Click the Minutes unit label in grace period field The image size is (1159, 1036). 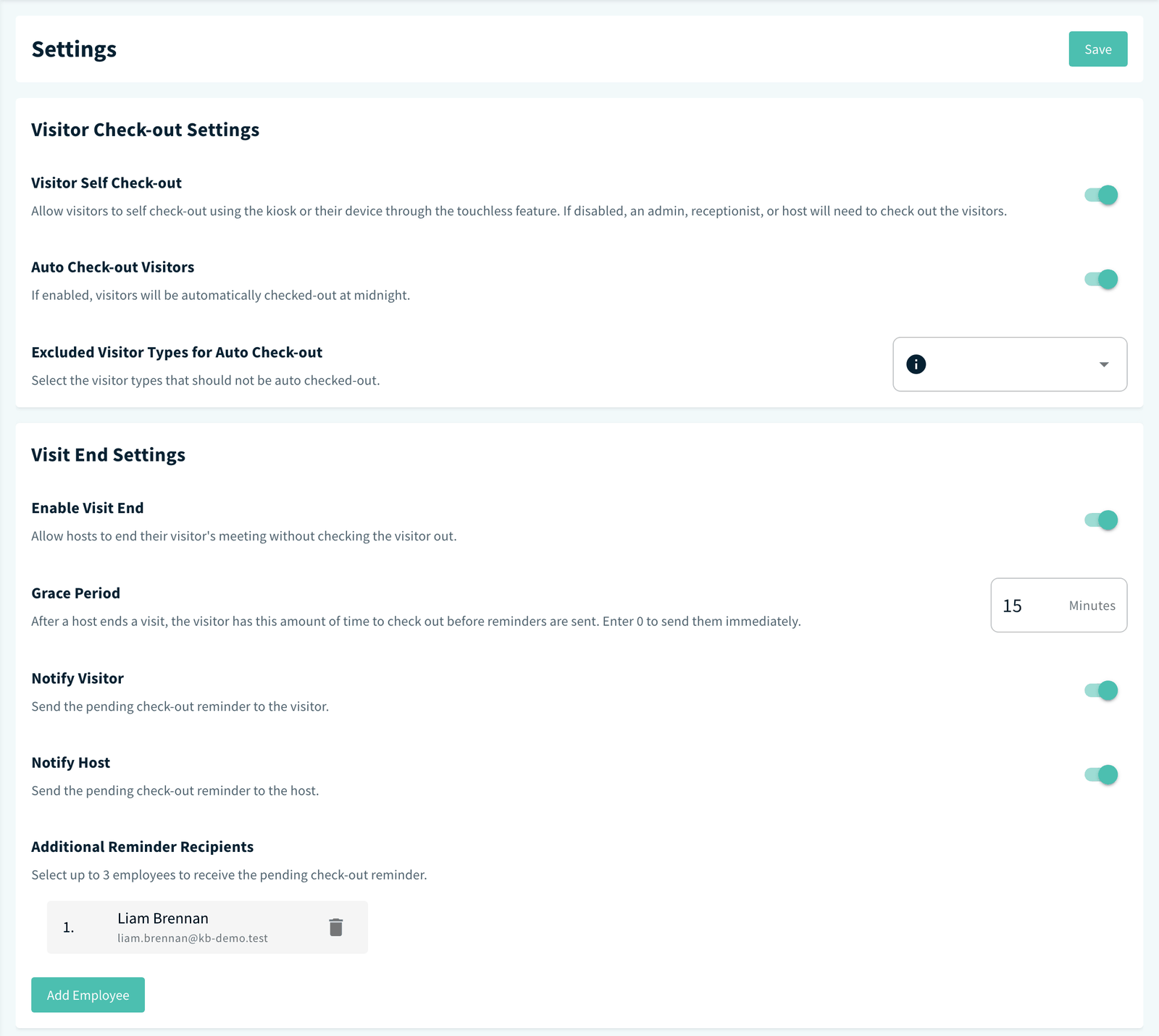[1092, 606]
